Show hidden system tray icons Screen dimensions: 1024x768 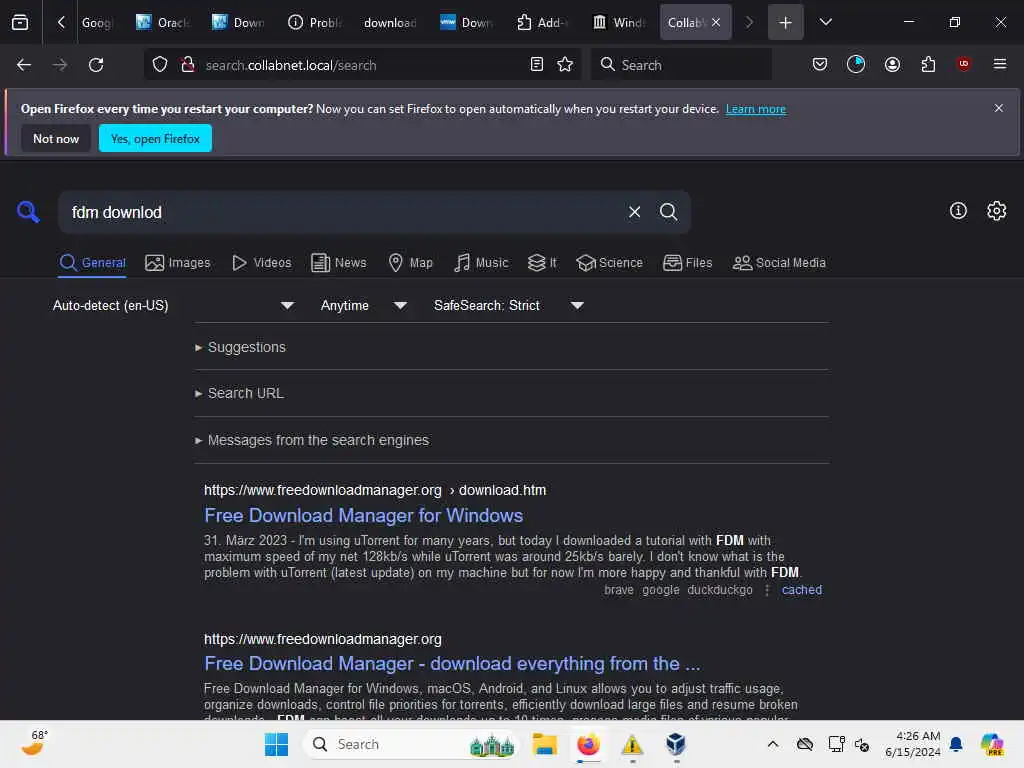point(773,744)
